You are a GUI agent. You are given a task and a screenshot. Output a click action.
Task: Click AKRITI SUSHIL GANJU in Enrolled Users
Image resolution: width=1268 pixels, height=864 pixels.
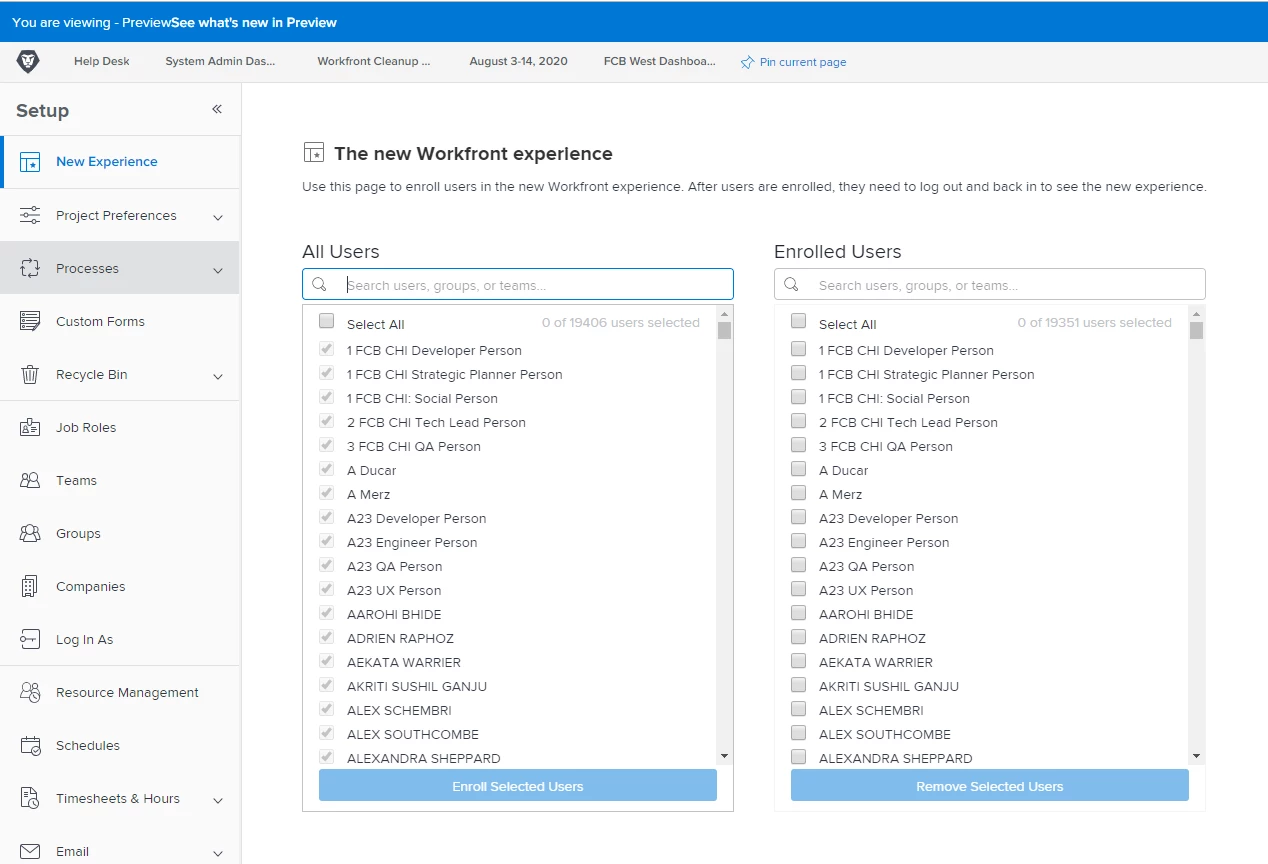point(889,686)
